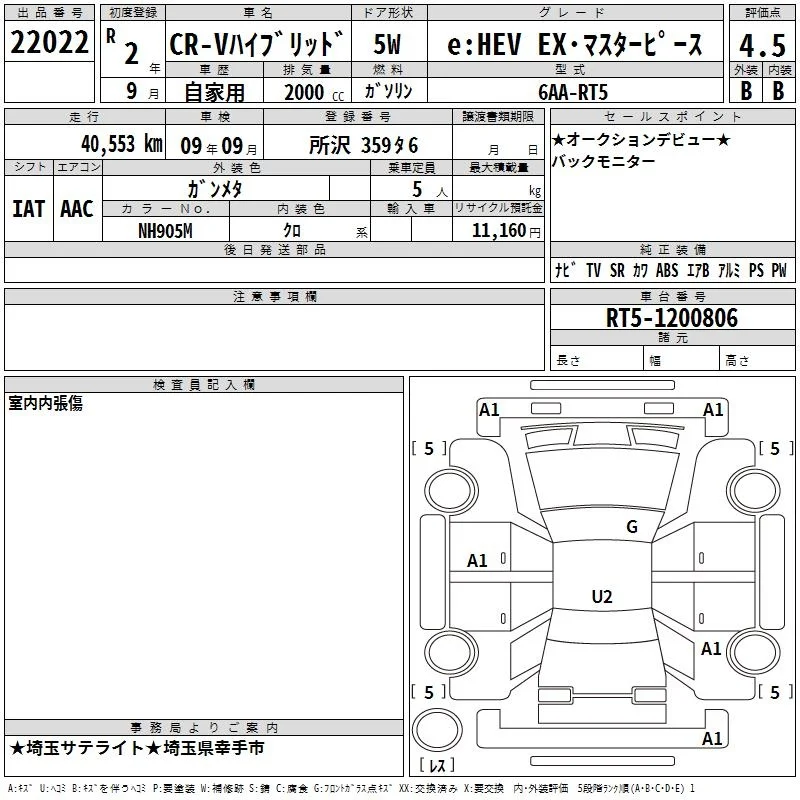Click the 高さ dimension field
800x800 pixels.
click(x=757, y=360)
